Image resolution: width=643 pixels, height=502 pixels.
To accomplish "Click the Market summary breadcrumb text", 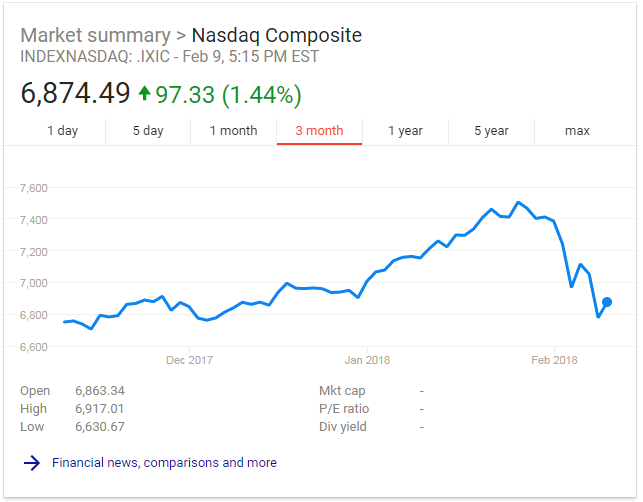I will [95, 36].
